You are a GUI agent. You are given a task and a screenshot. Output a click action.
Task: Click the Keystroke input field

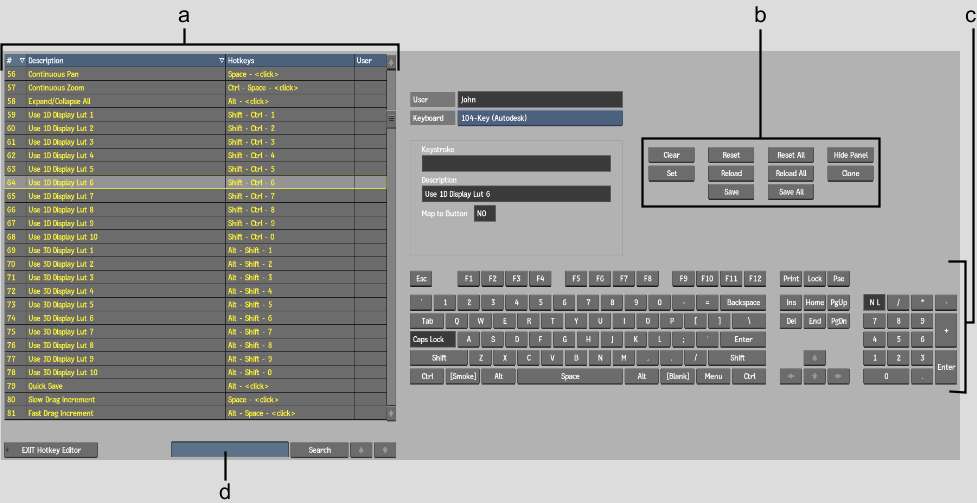(x=516, y=164)
